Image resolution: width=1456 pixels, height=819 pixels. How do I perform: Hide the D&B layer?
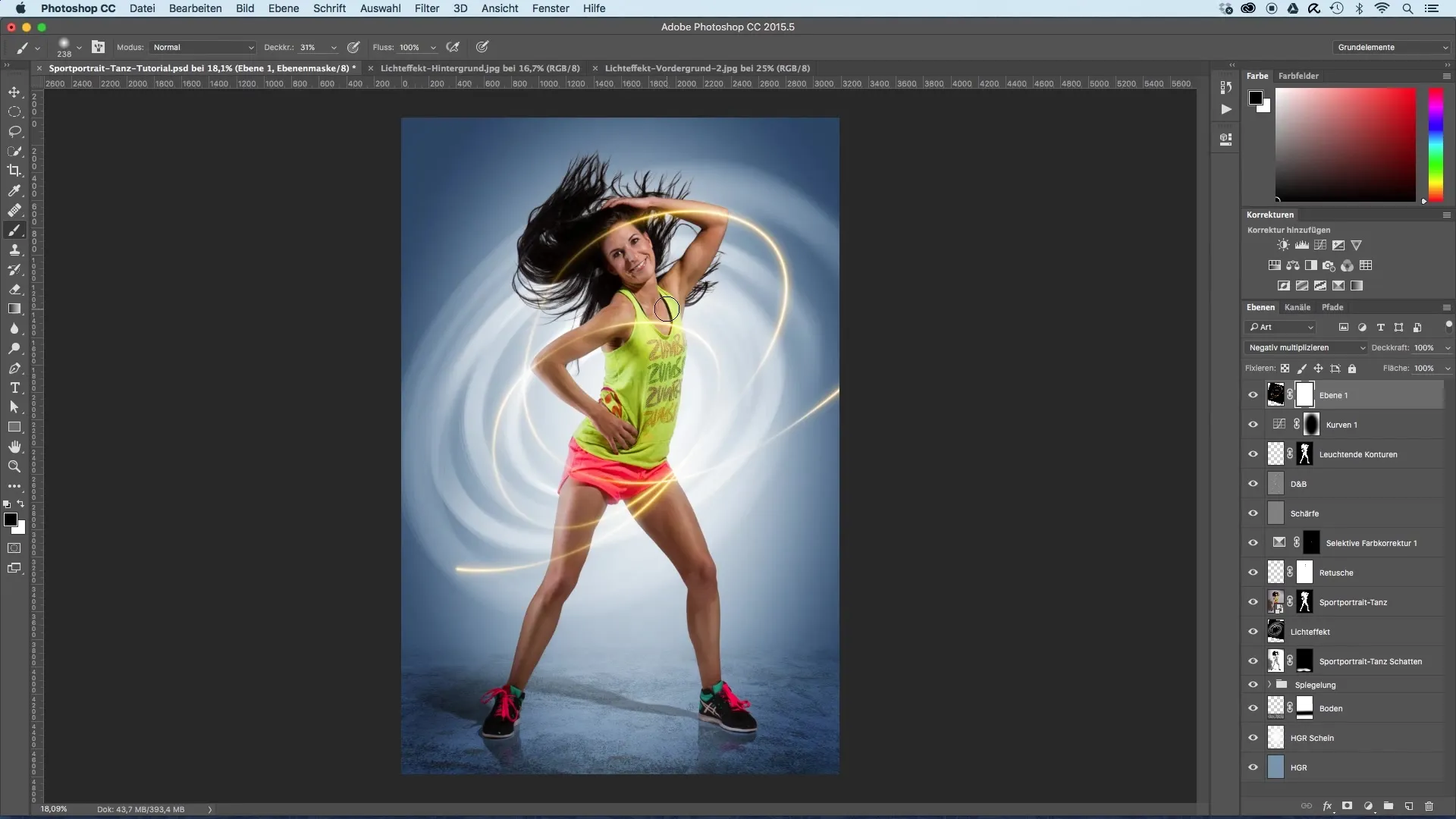tap(1253, 483)
